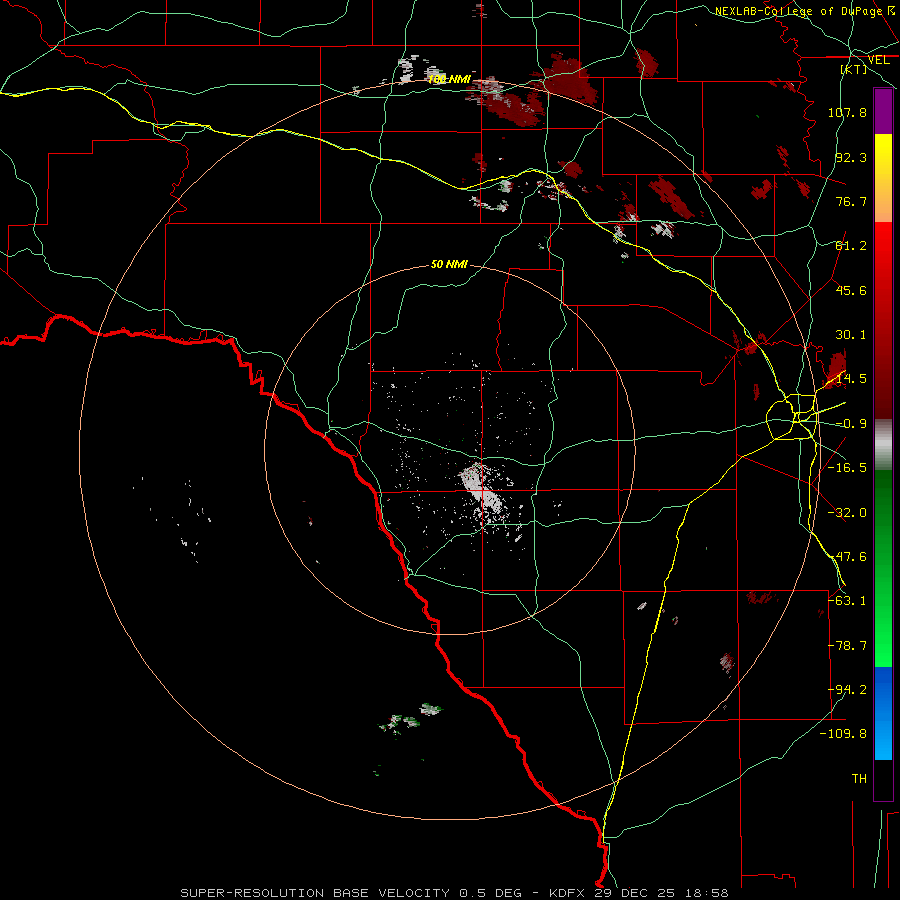Pick the purple segment of the velocity color bar
This screenshot has height=900, width=900.
coord(883,111)
